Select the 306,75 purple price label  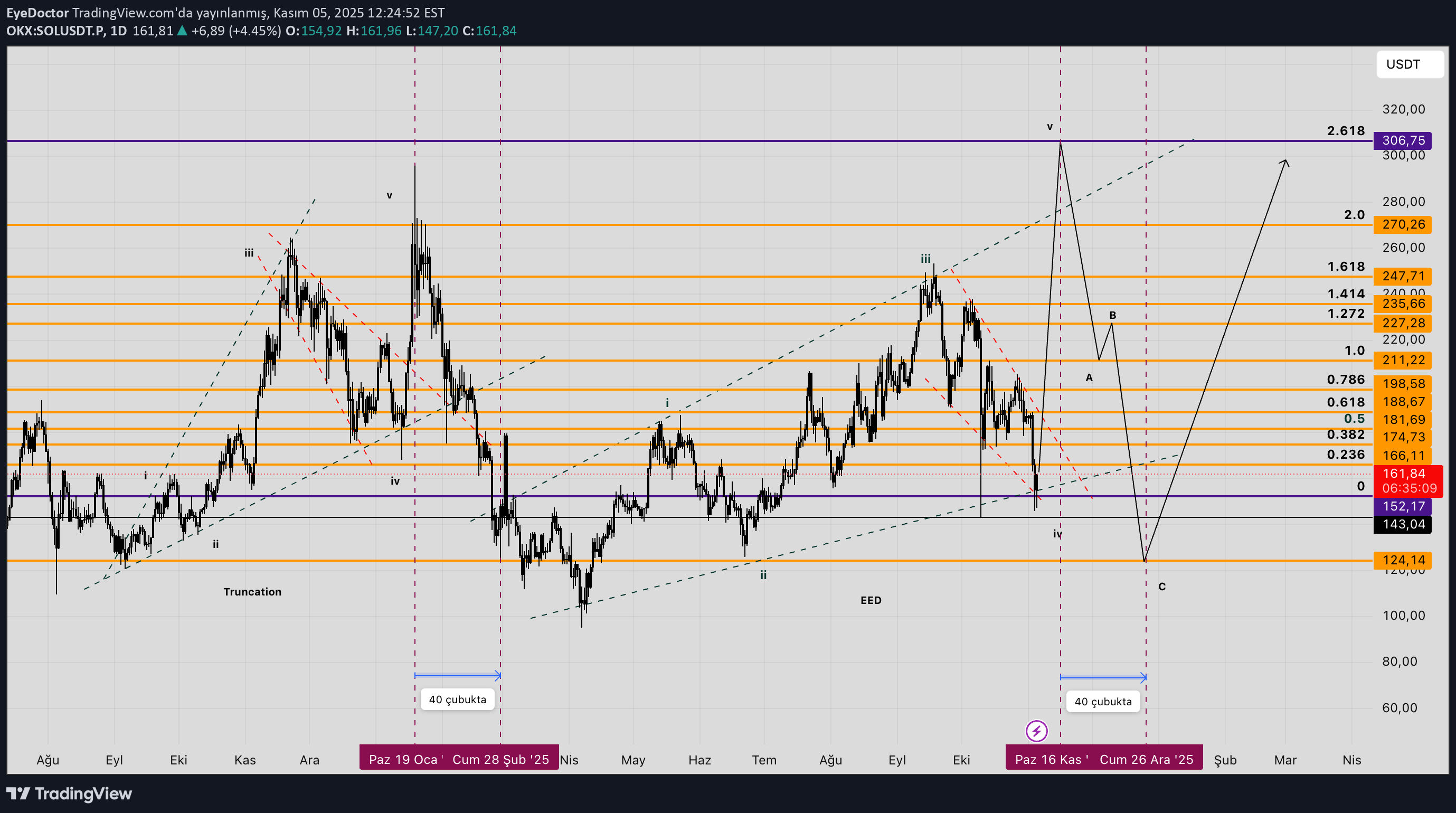[x=1403, y=140]
